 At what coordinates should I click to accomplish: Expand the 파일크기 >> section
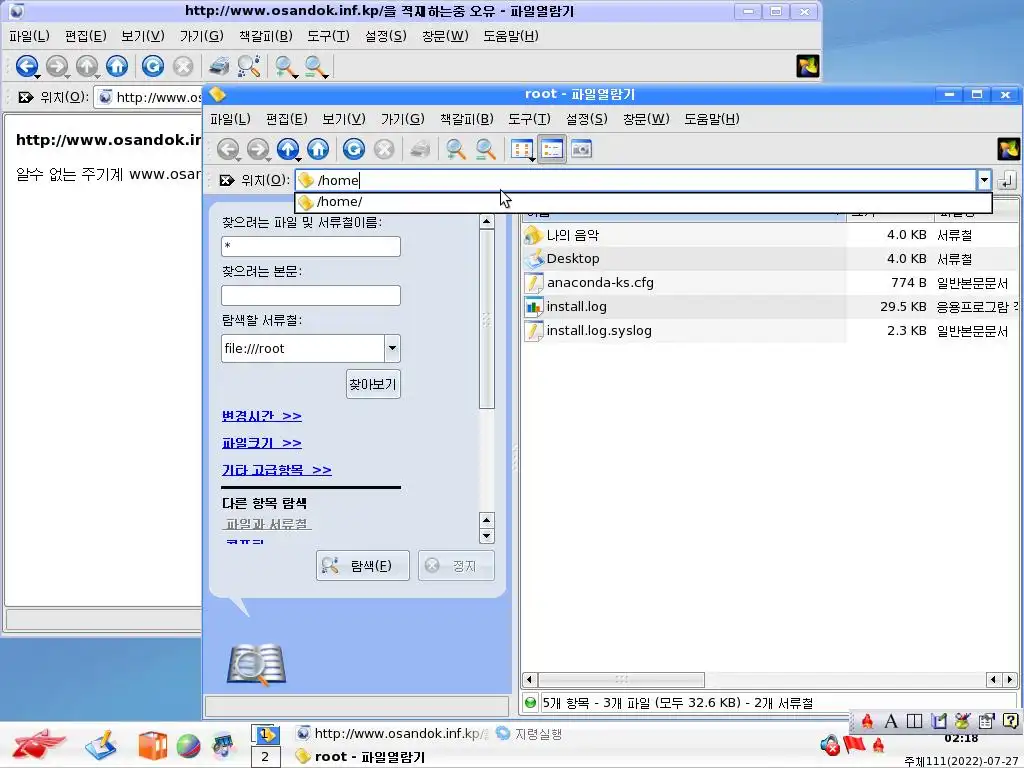(261, 443)
